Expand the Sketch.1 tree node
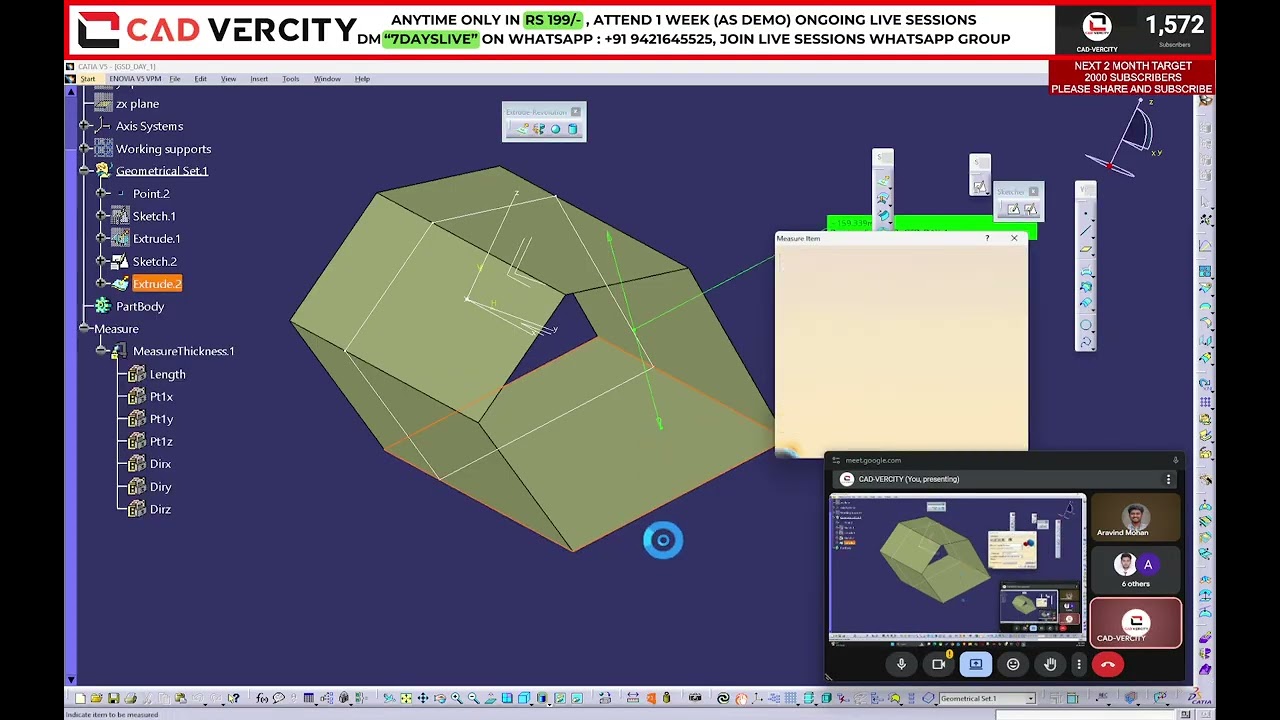The height and width of the screenshot is (720, 1280). coord(102,216)
